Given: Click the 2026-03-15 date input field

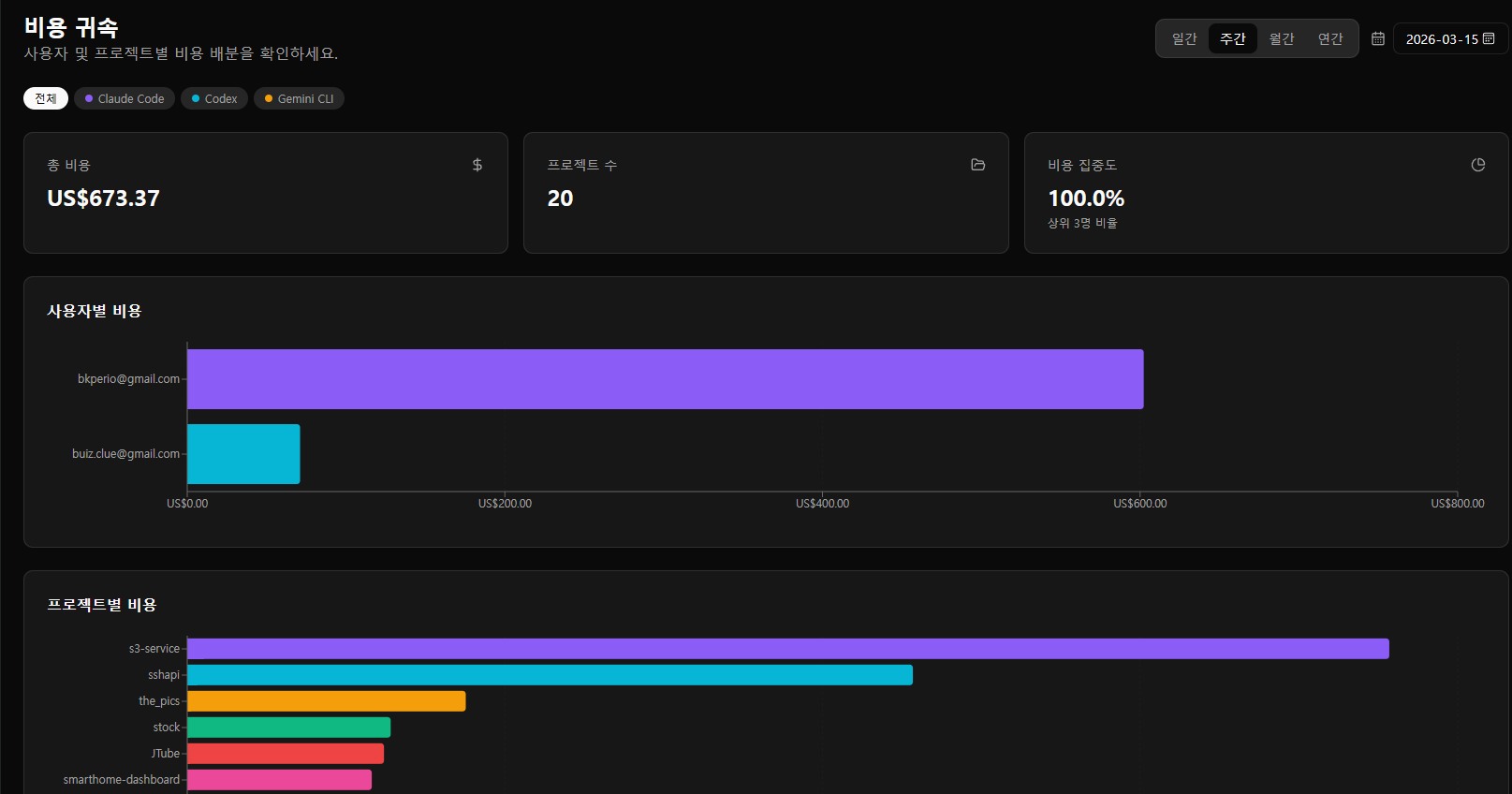Looking at the screenshot, I should pos(1441,39).
